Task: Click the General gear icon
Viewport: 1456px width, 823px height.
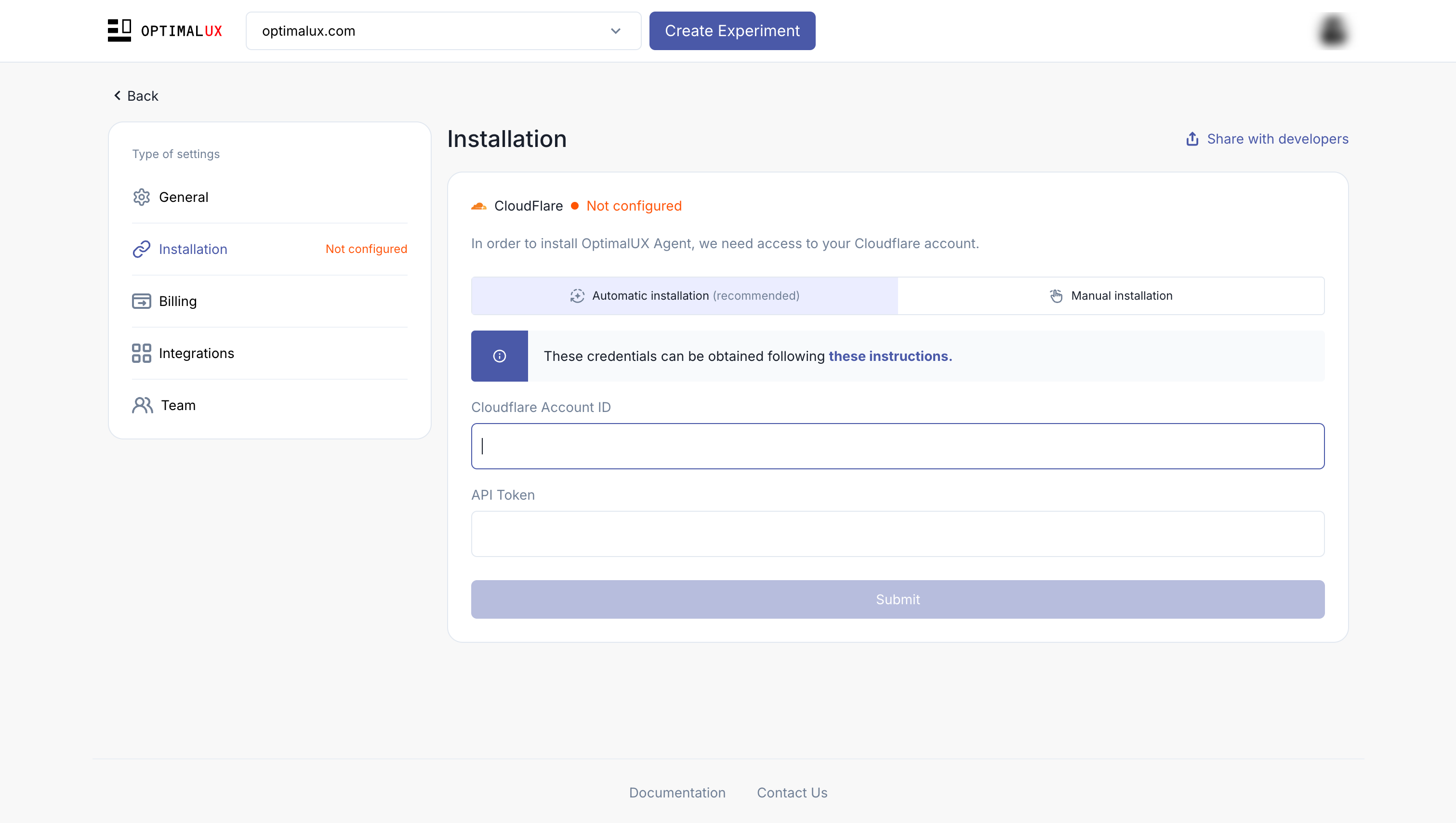Action: [x=141, y=197]
